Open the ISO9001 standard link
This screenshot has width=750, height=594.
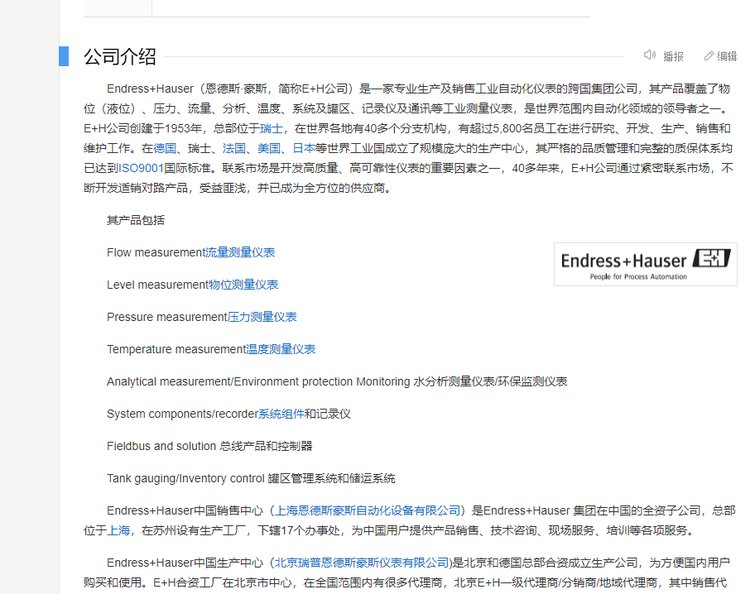coord(141,168)
